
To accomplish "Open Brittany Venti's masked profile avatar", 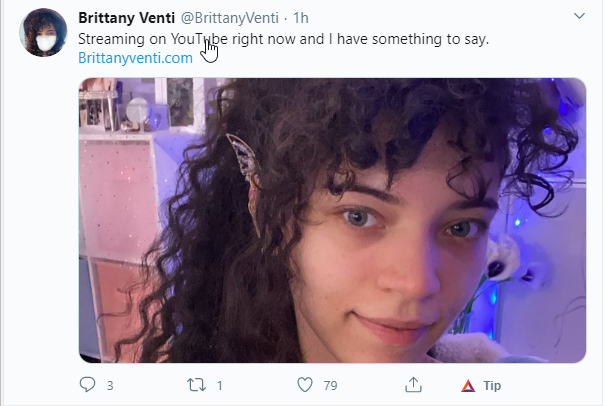I will (x=43, y=32).
